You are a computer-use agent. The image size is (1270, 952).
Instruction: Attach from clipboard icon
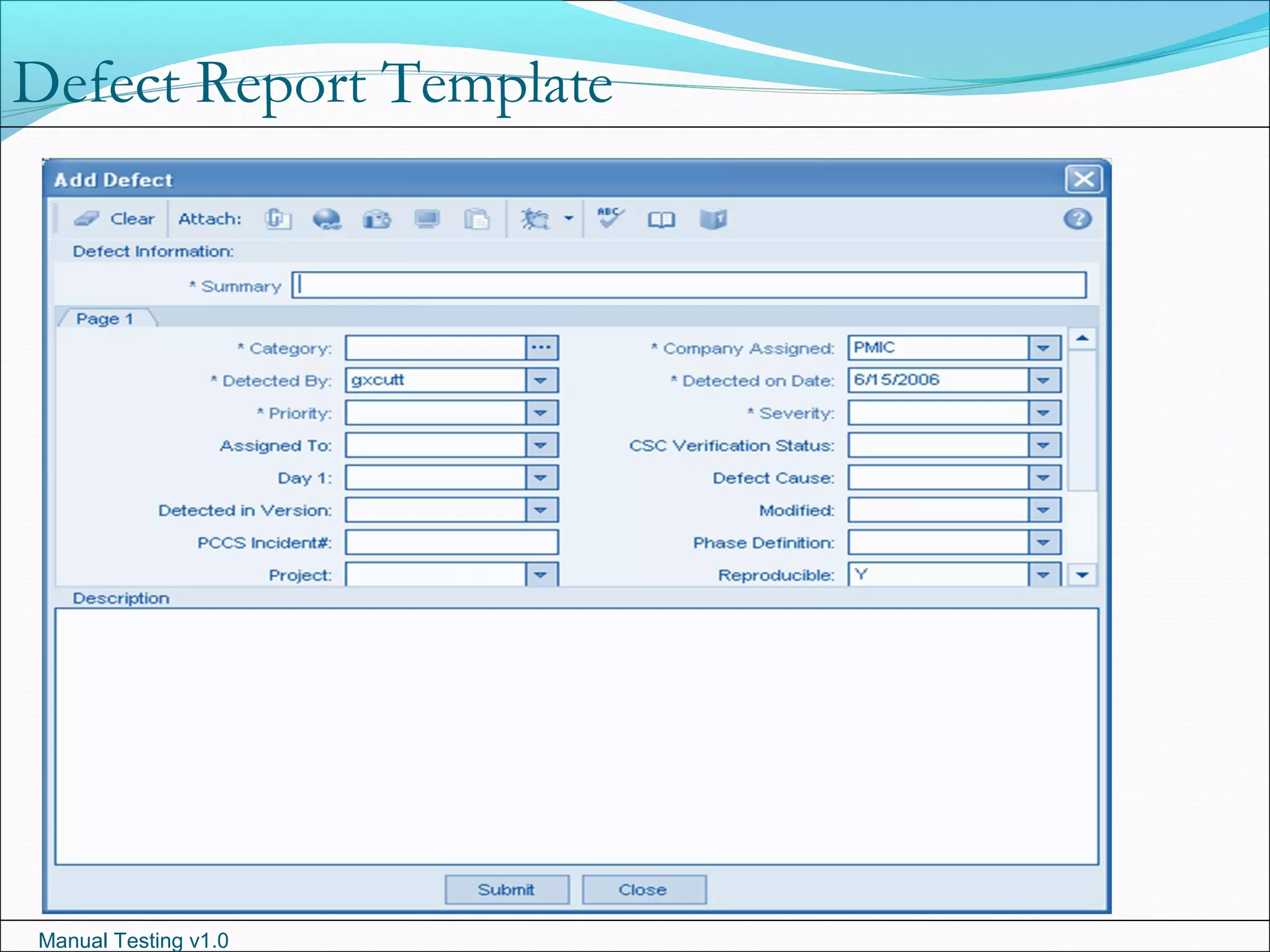pyautogui.click(x=477, y=219)
